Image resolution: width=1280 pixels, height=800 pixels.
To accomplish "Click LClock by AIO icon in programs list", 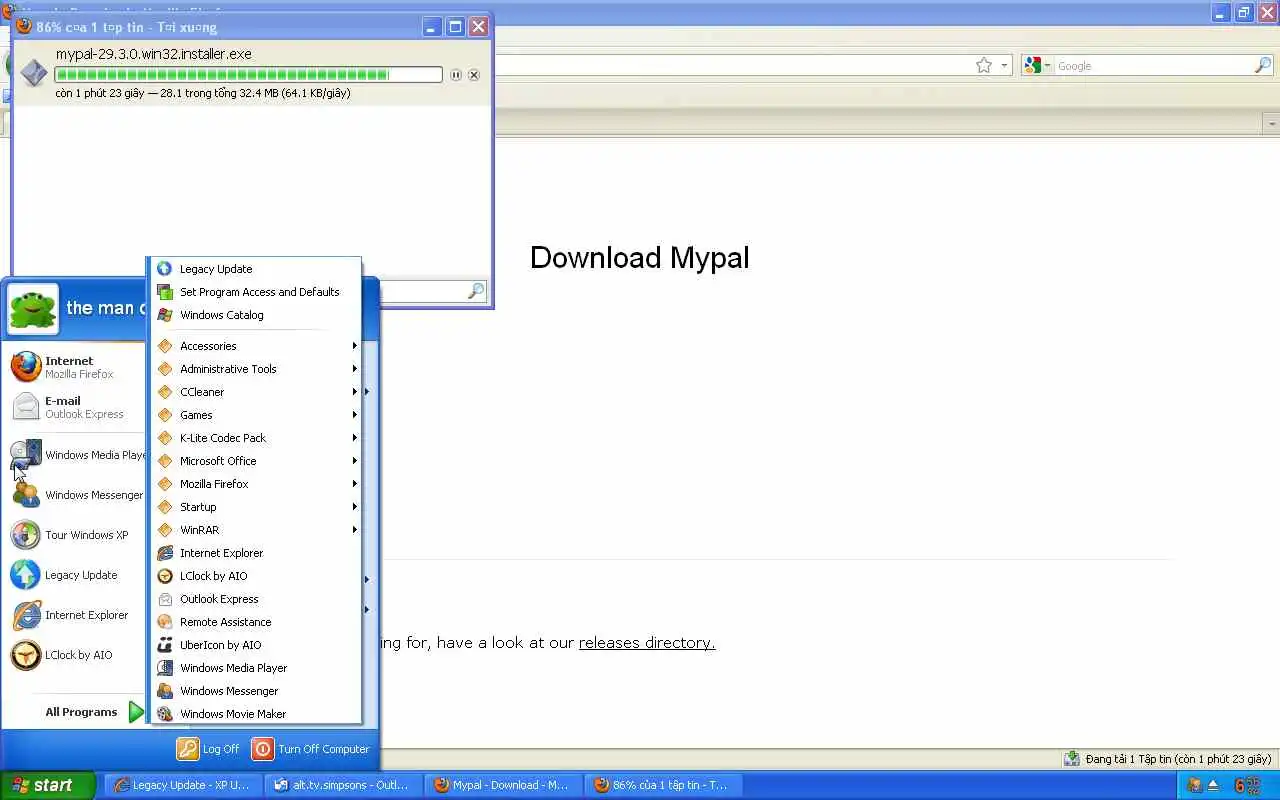I will (165, 576).
